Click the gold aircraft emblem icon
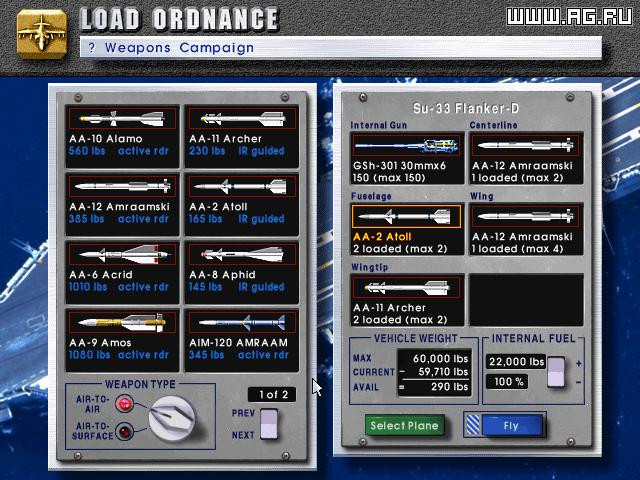The width and height of the screenshot is (640, 480). (x=41, y=34)
